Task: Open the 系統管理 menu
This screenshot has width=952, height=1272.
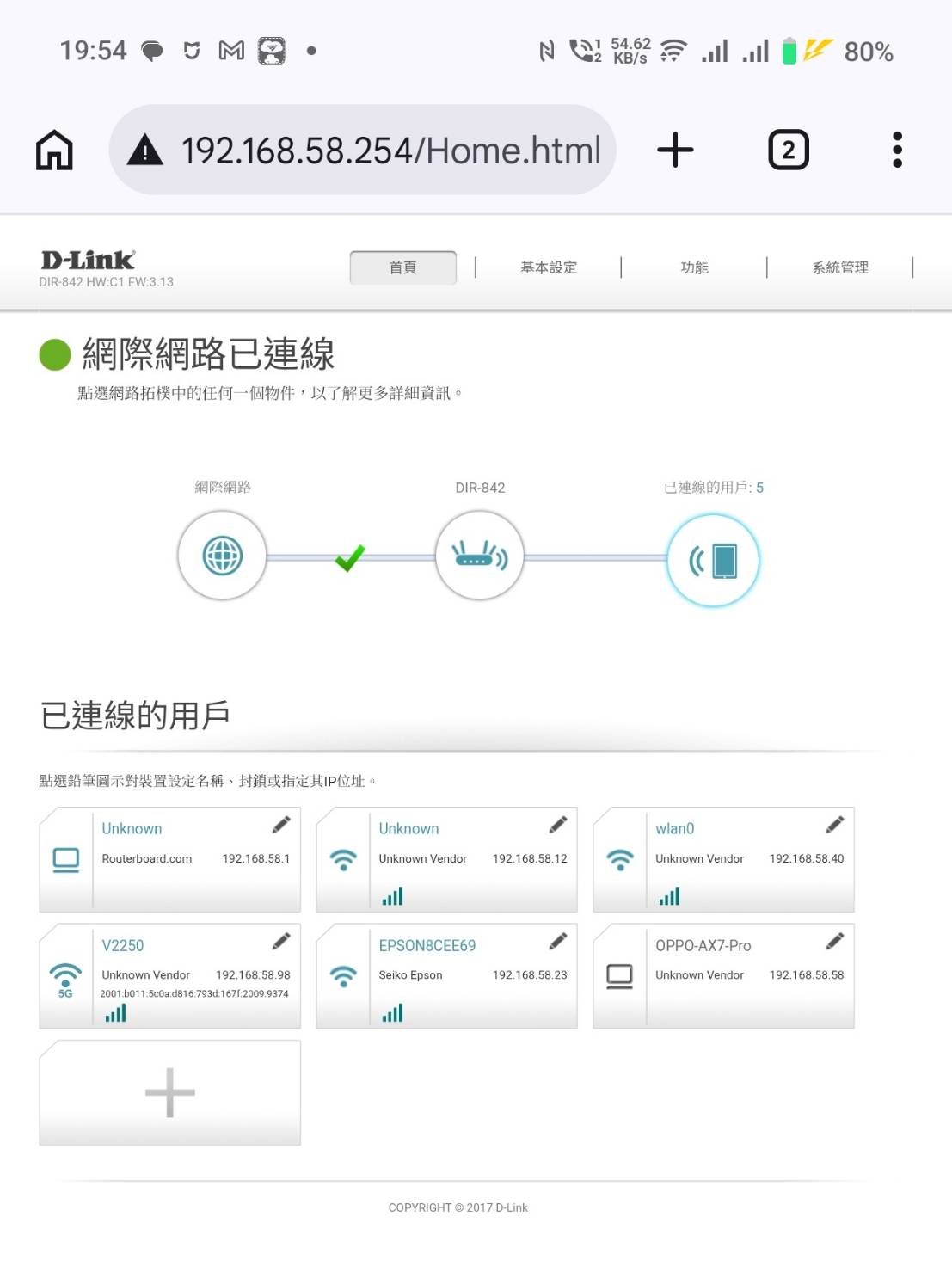Action: point(839,267)
